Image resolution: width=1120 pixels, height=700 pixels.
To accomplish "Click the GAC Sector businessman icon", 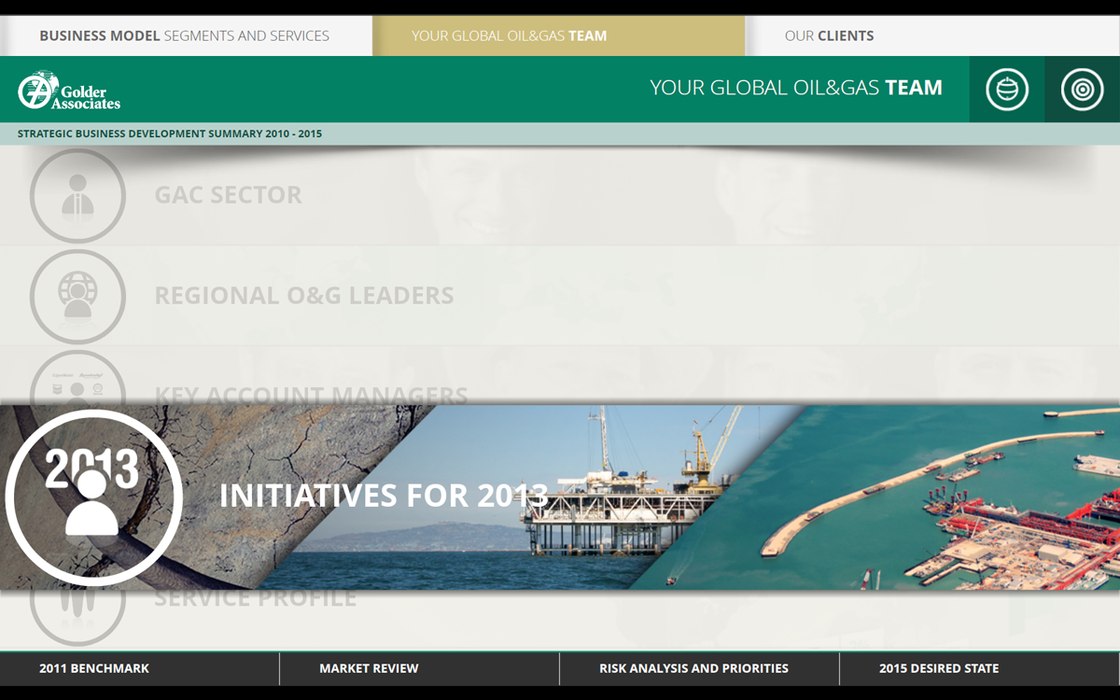I will click(x=78, y=196).
